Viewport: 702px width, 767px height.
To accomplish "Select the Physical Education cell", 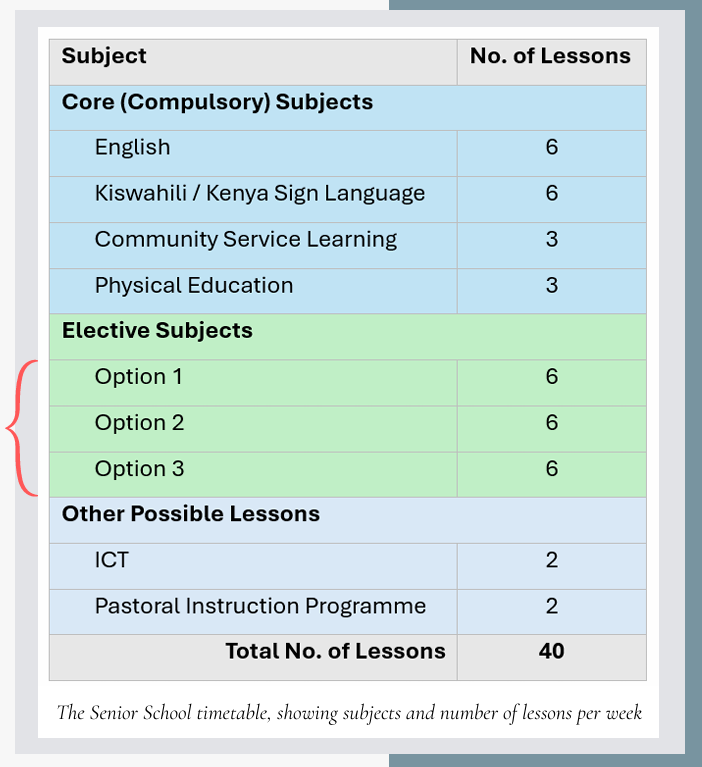I will tap(194, 285).
